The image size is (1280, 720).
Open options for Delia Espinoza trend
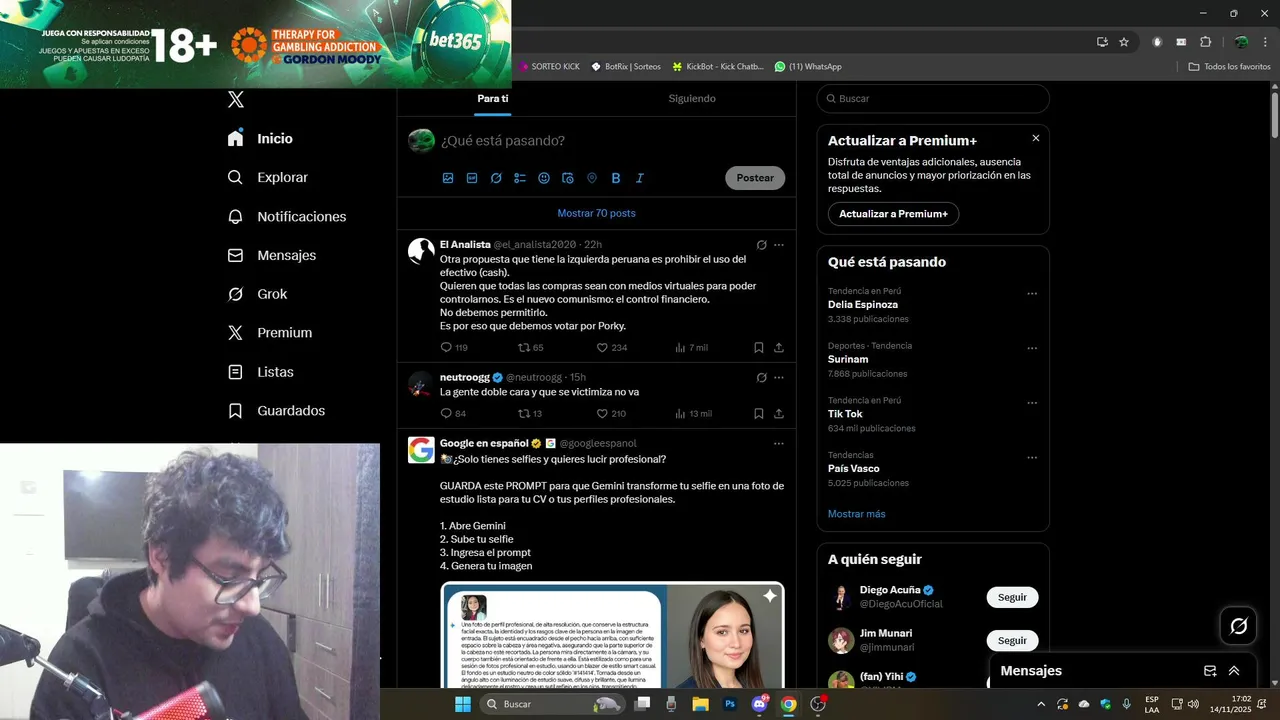pyautogui.click(x=1032, y=294)
